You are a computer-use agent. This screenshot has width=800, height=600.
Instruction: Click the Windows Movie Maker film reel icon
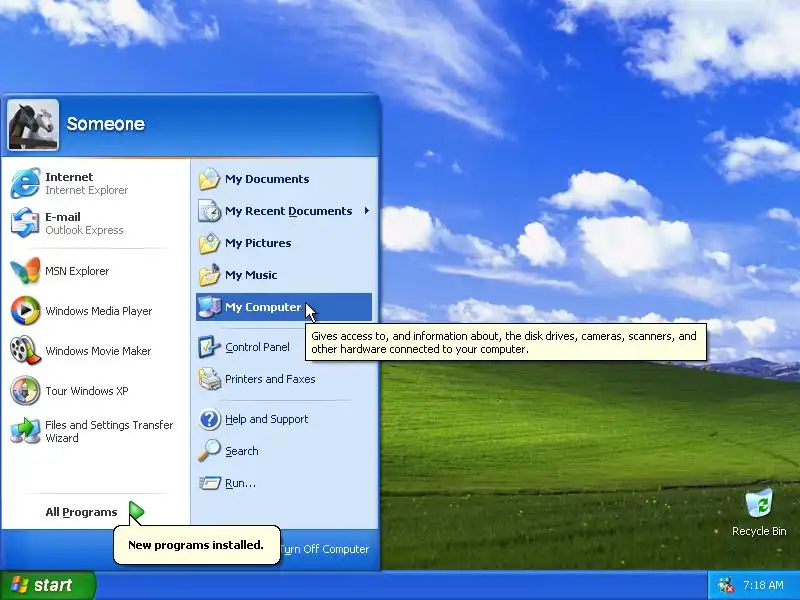[x=25, y=351]
